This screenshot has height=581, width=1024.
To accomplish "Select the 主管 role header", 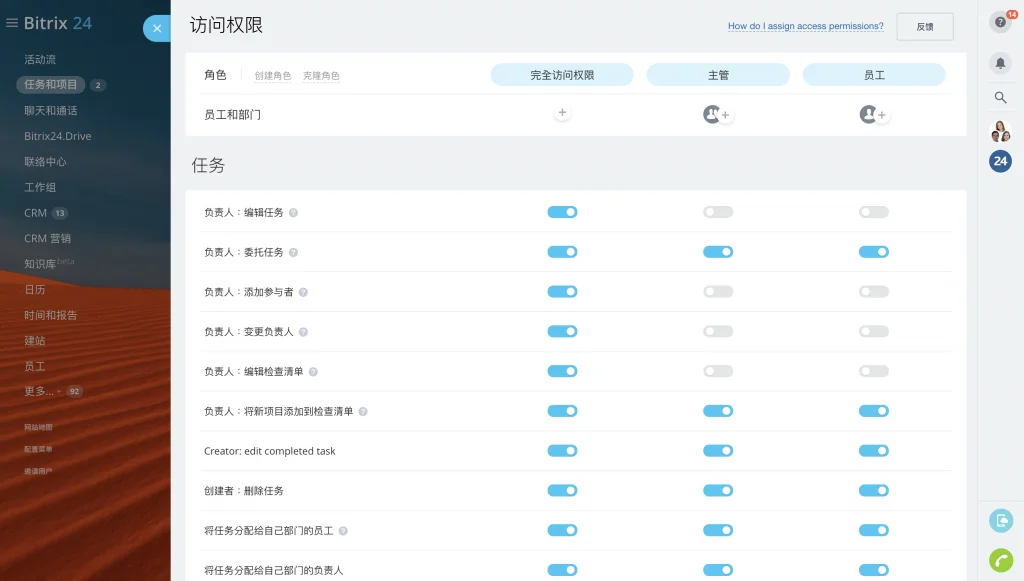I will click(718, 74).
